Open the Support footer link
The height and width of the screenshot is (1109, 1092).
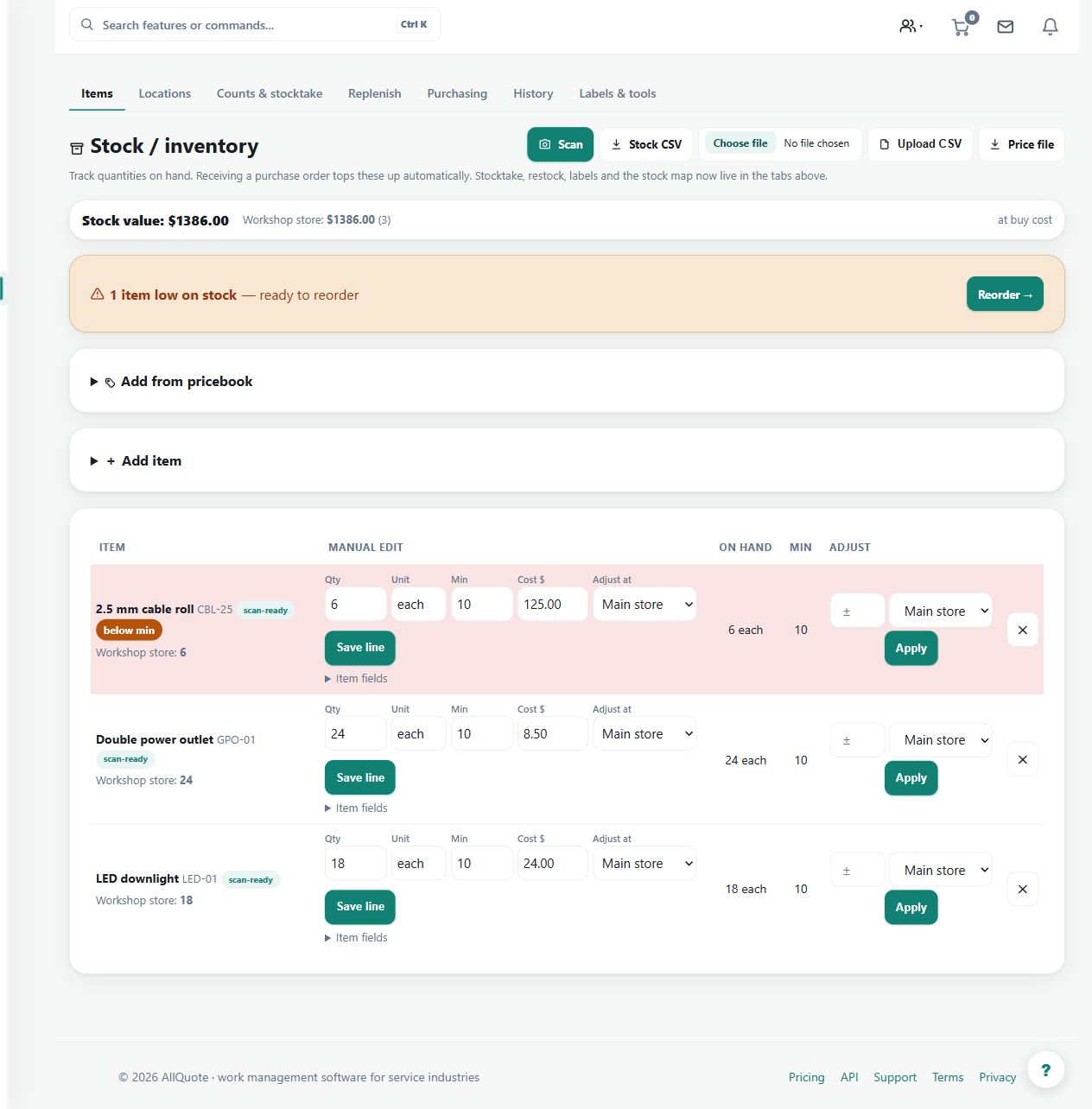coord(895,1077)
